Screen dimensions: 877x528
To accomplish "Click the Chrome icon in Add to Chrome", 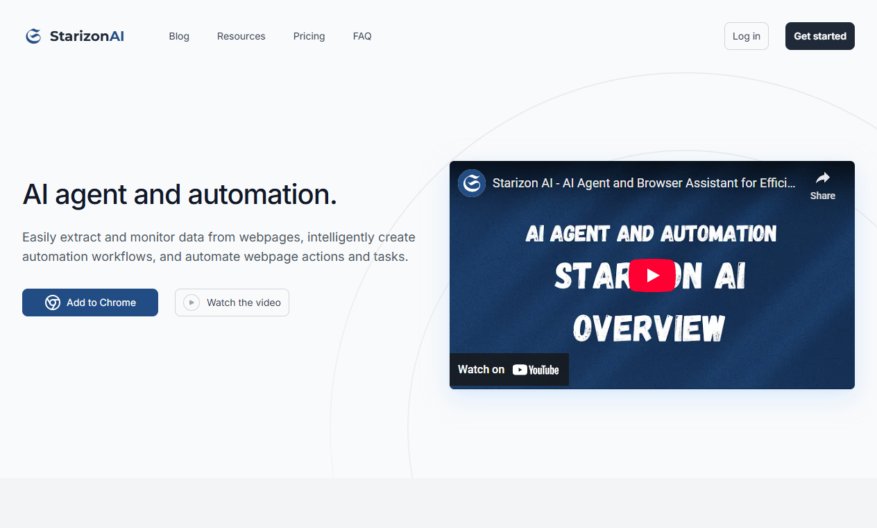I will click(53, 303).
